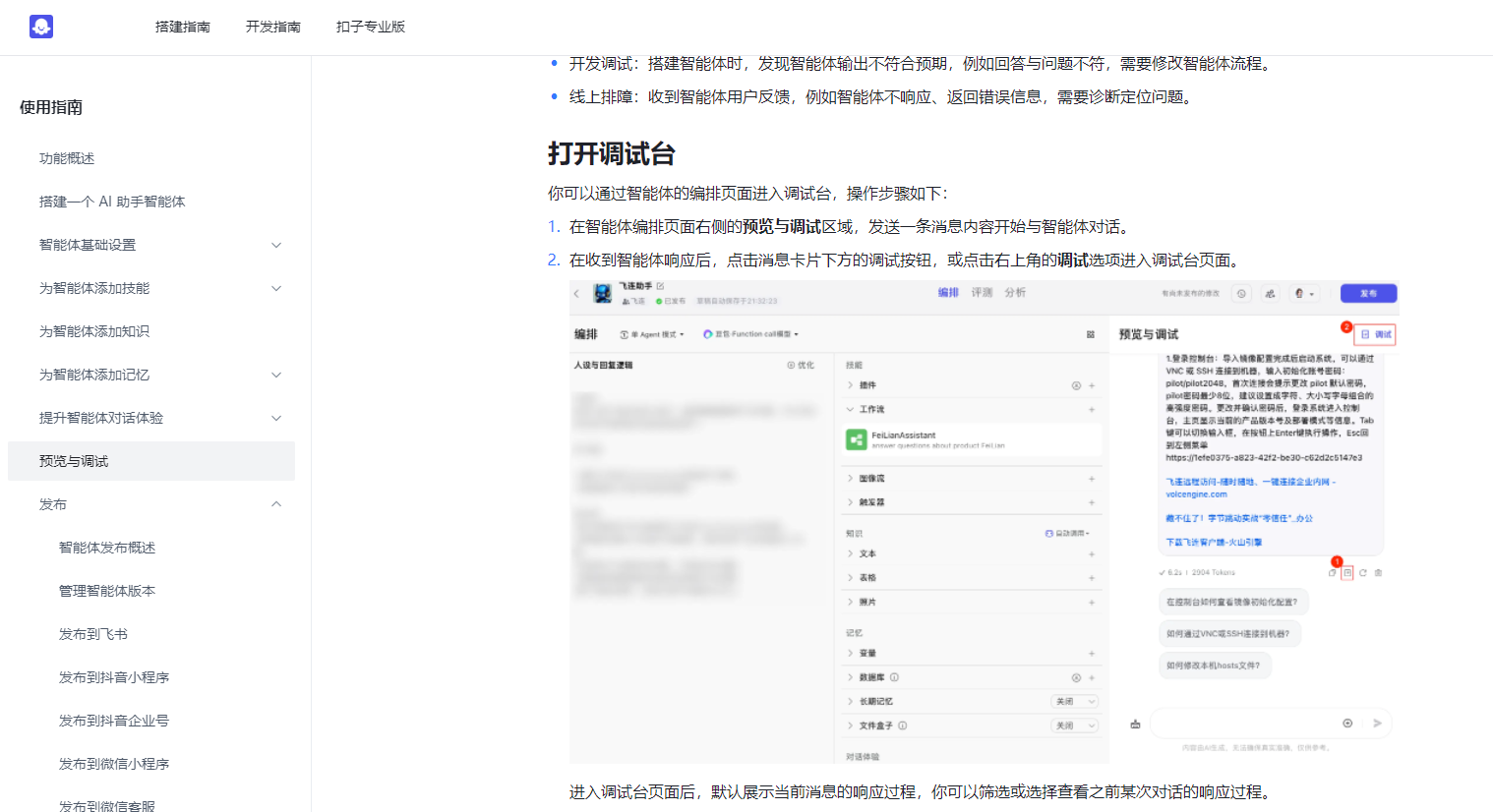Click the grid layout icon in the 编排 header
The image size is (1493, 812).
tap(1091, 334)
